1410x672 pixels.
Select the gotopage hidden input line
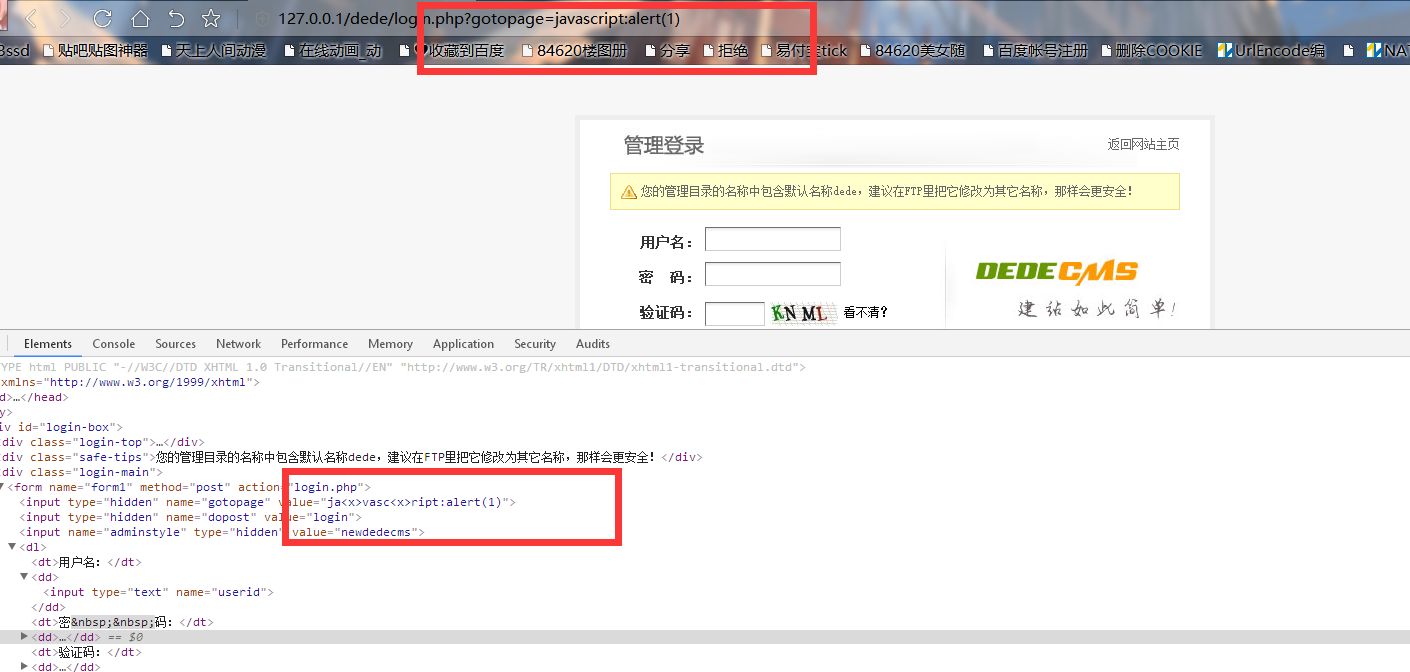coord(268,502)
